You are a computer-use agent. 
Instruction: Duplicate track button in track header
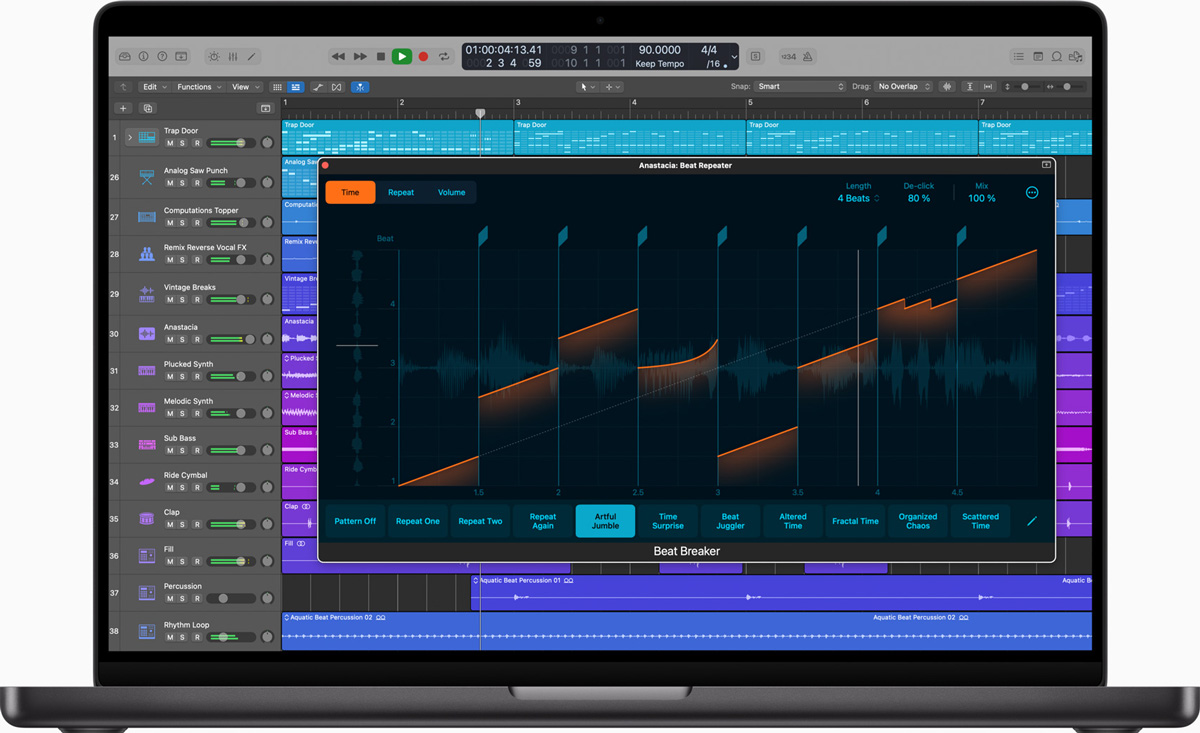(148, 108)
